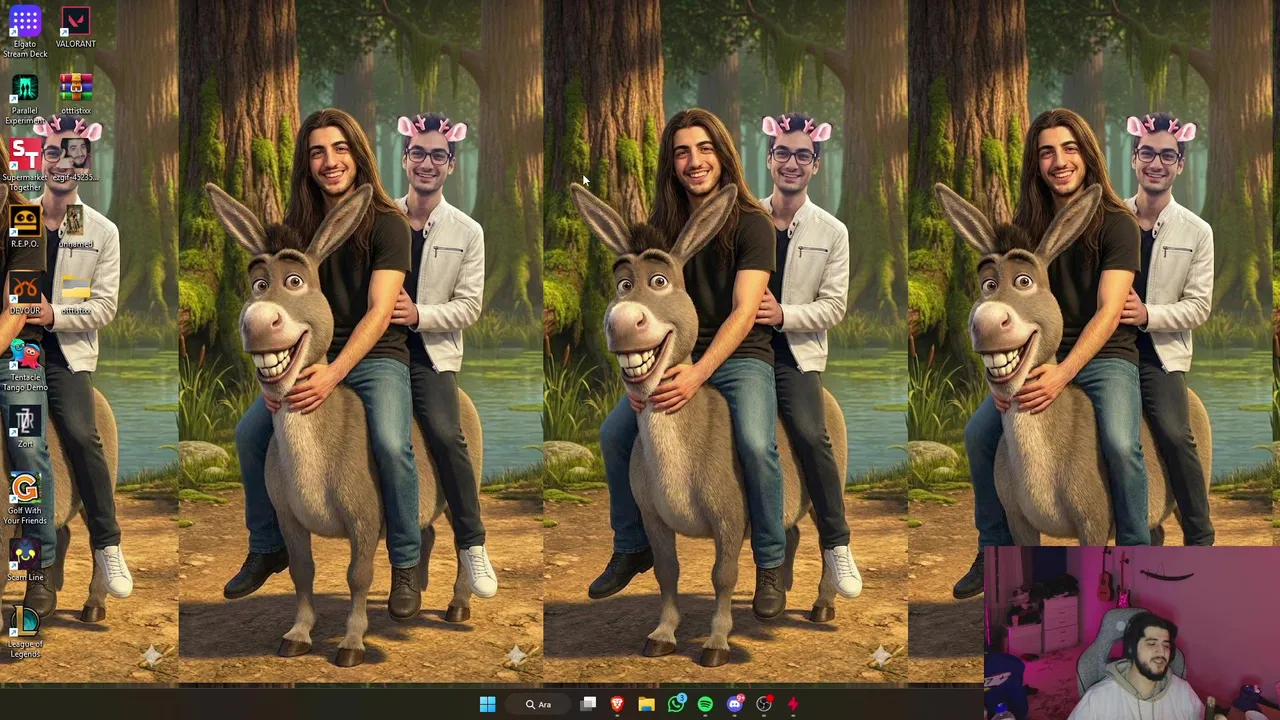Open WhatsApp from the taskbar
This screenshot has width=1280, height=720.
pyautogui.click(x=676, y=704)
